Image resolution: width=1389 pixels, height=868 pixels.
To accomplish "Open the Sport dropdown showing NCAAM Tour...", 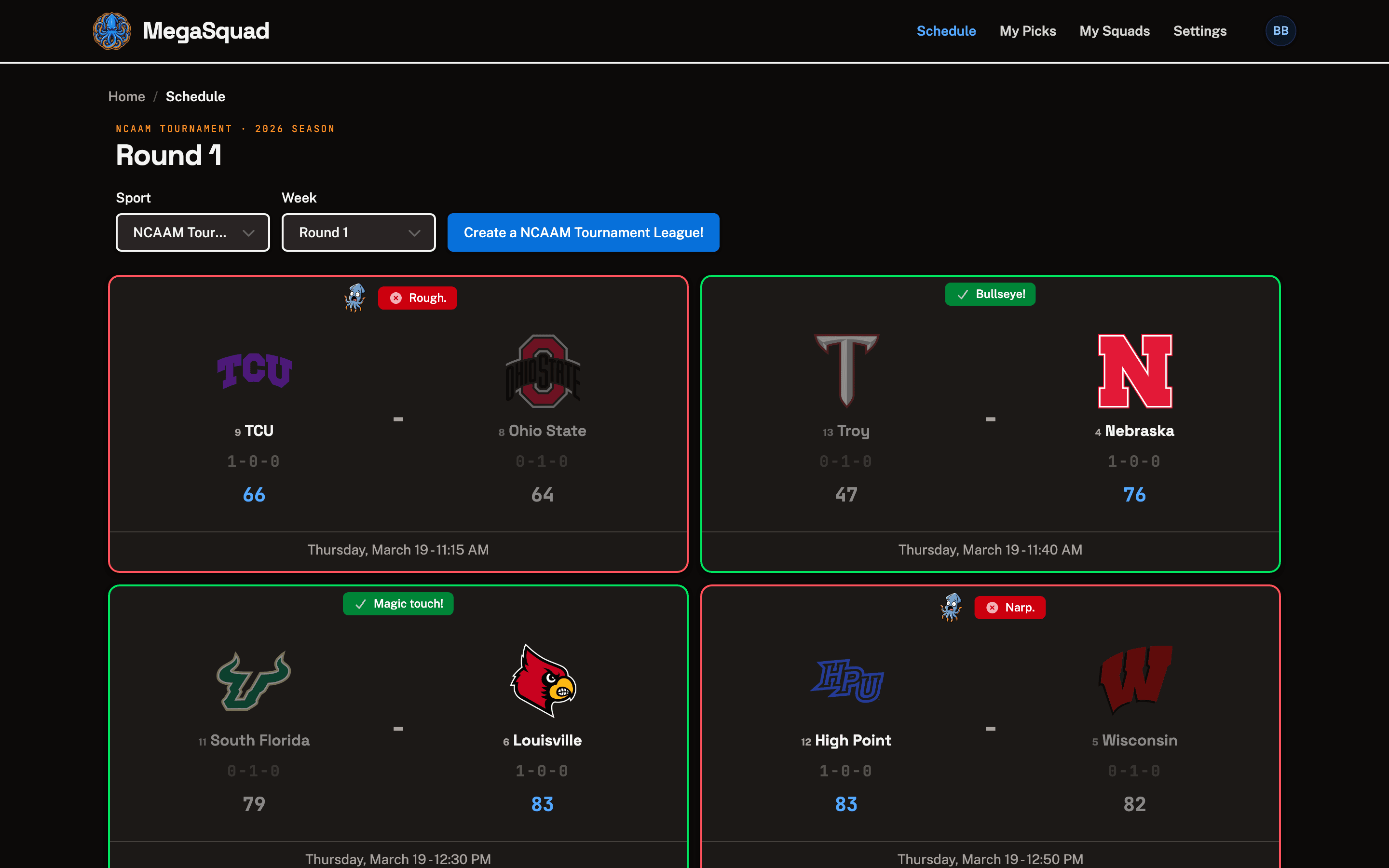I will pos(193,232).
